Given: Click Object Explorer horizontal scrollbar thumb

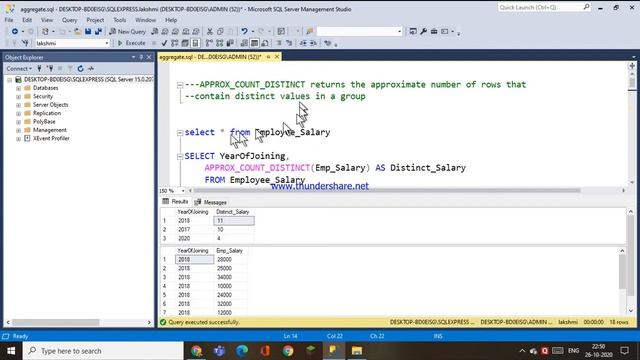Looking at the screenshot, I should 56,322.
